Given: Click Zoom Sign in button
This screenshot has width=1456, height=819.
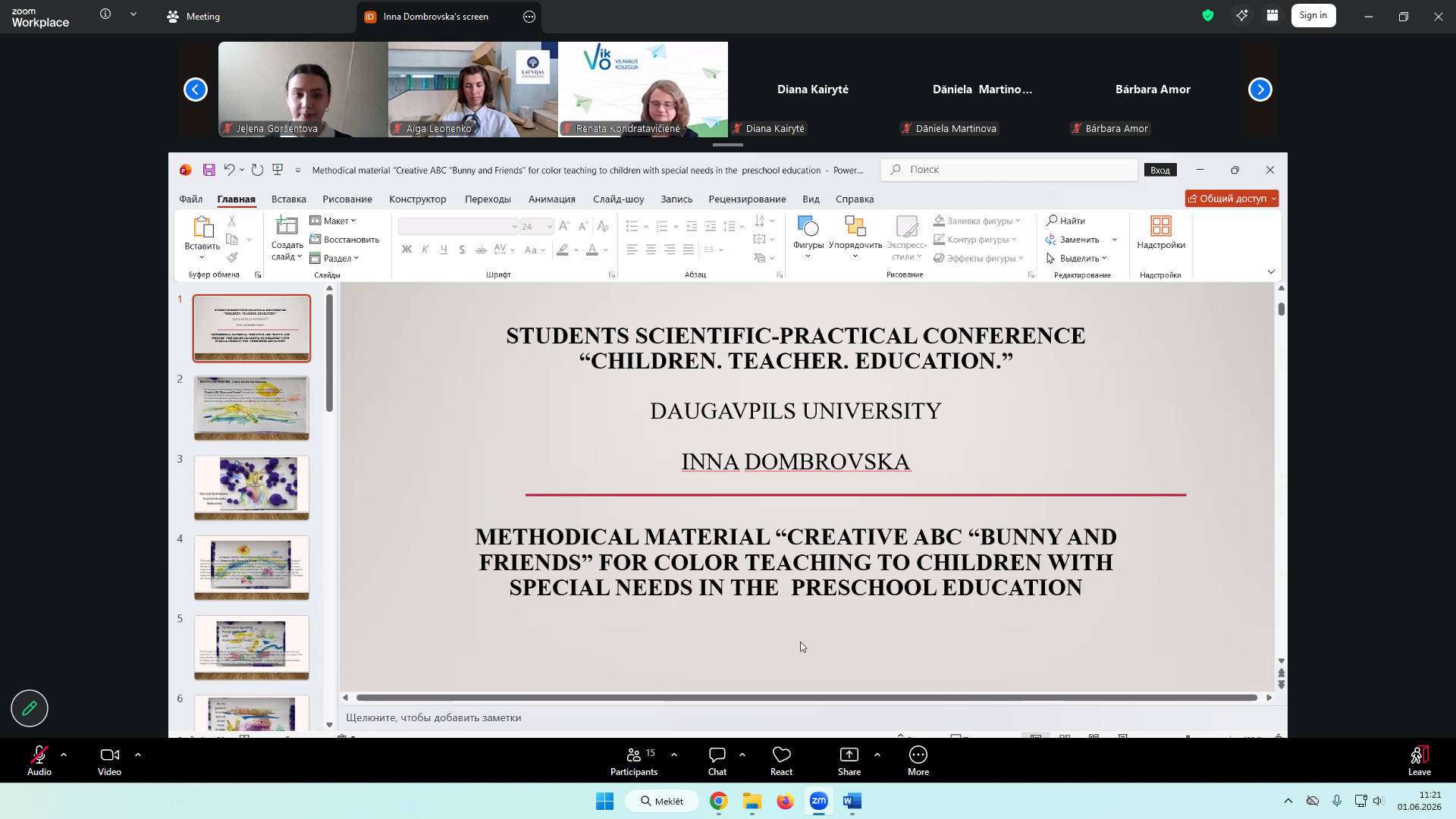Looking at the screenshot, I should point(1313,16).
